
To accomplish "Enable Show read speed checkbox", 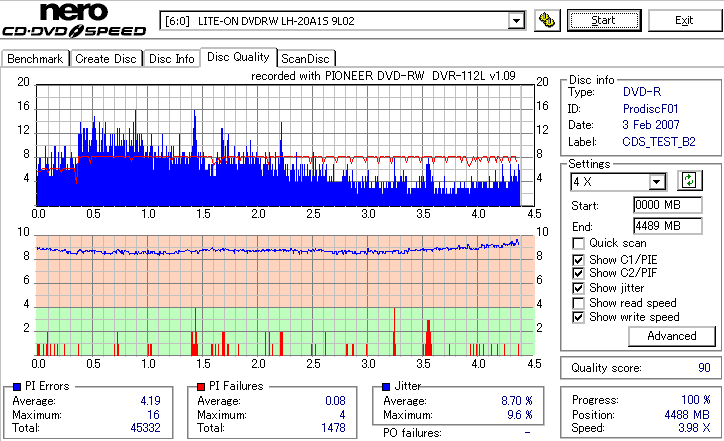I will click(578, 303).
